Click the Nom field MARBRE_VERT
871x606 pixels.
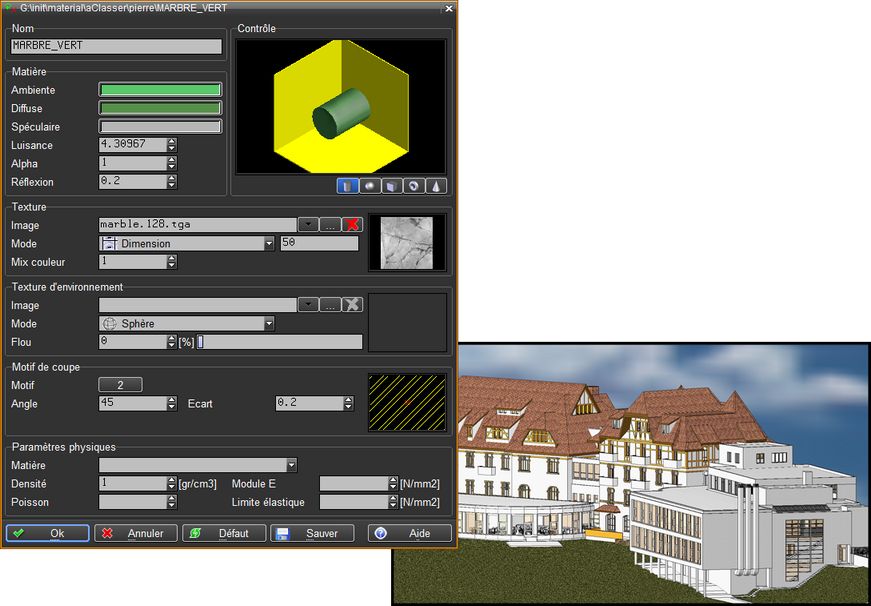coord(116,46)
